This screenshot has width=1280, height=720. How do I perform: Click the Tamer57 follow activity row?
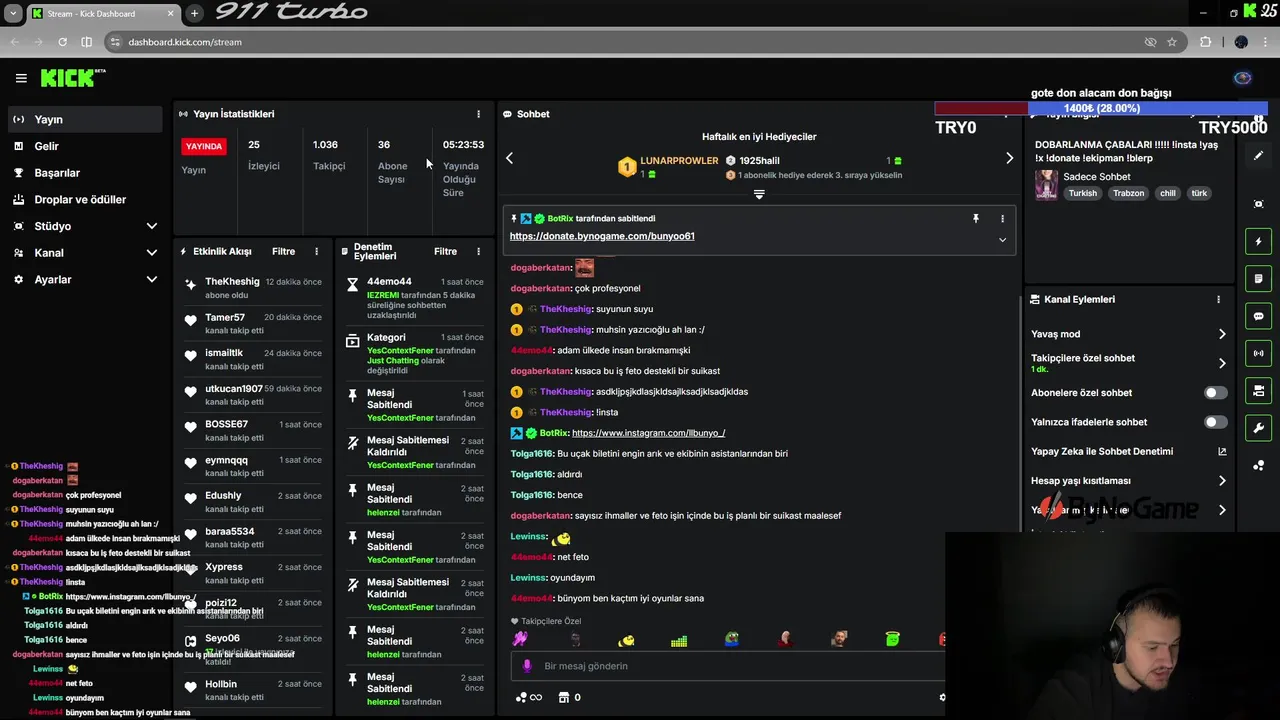(254, 323)
